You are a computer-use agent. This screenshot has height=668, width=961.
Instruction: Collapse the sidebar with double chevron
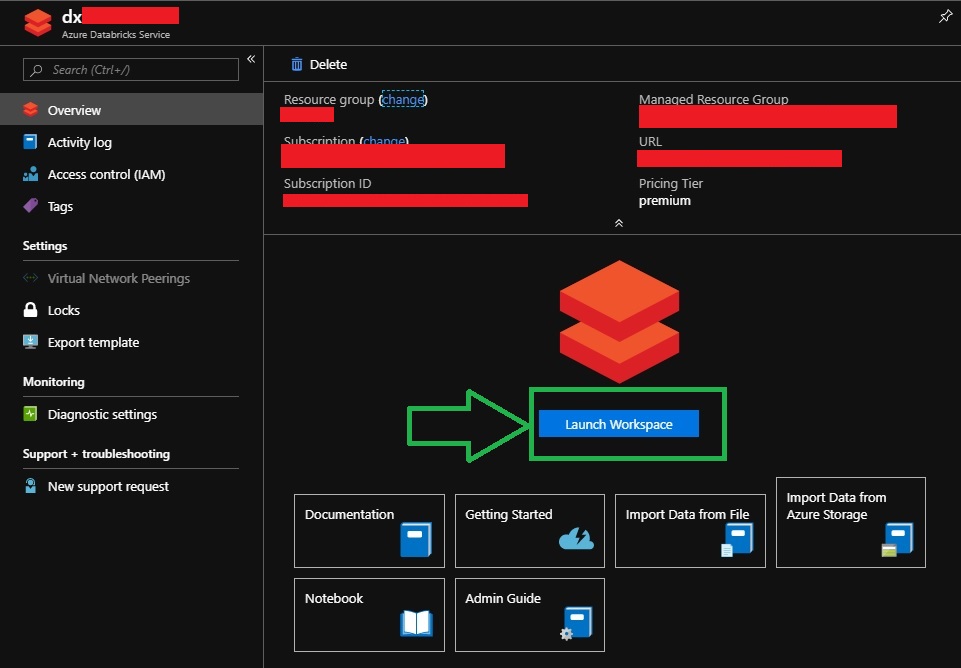pyautogui.click(x=251, y=59)
